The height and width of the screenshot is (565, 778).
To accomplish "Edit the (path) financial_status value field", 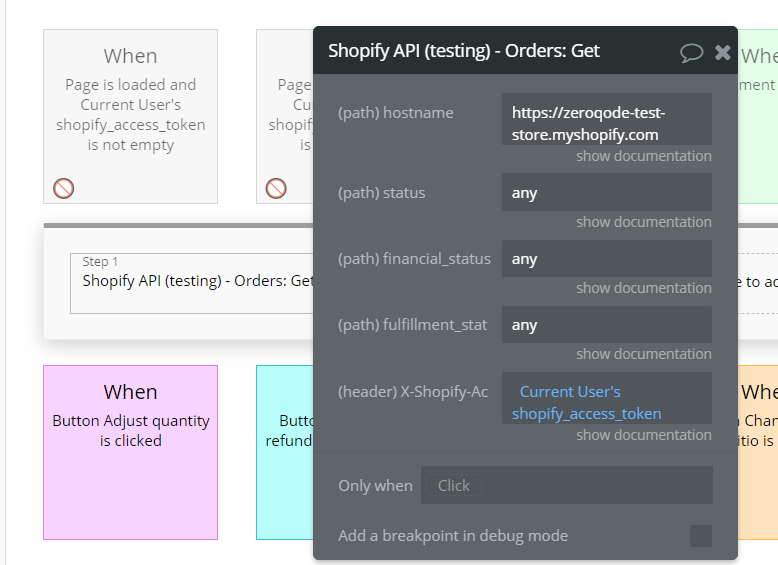I will point(607,258).
